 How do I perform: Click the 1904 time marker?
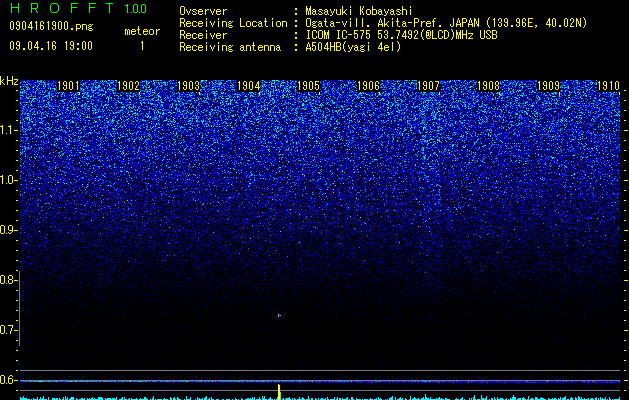click(249, 86)
